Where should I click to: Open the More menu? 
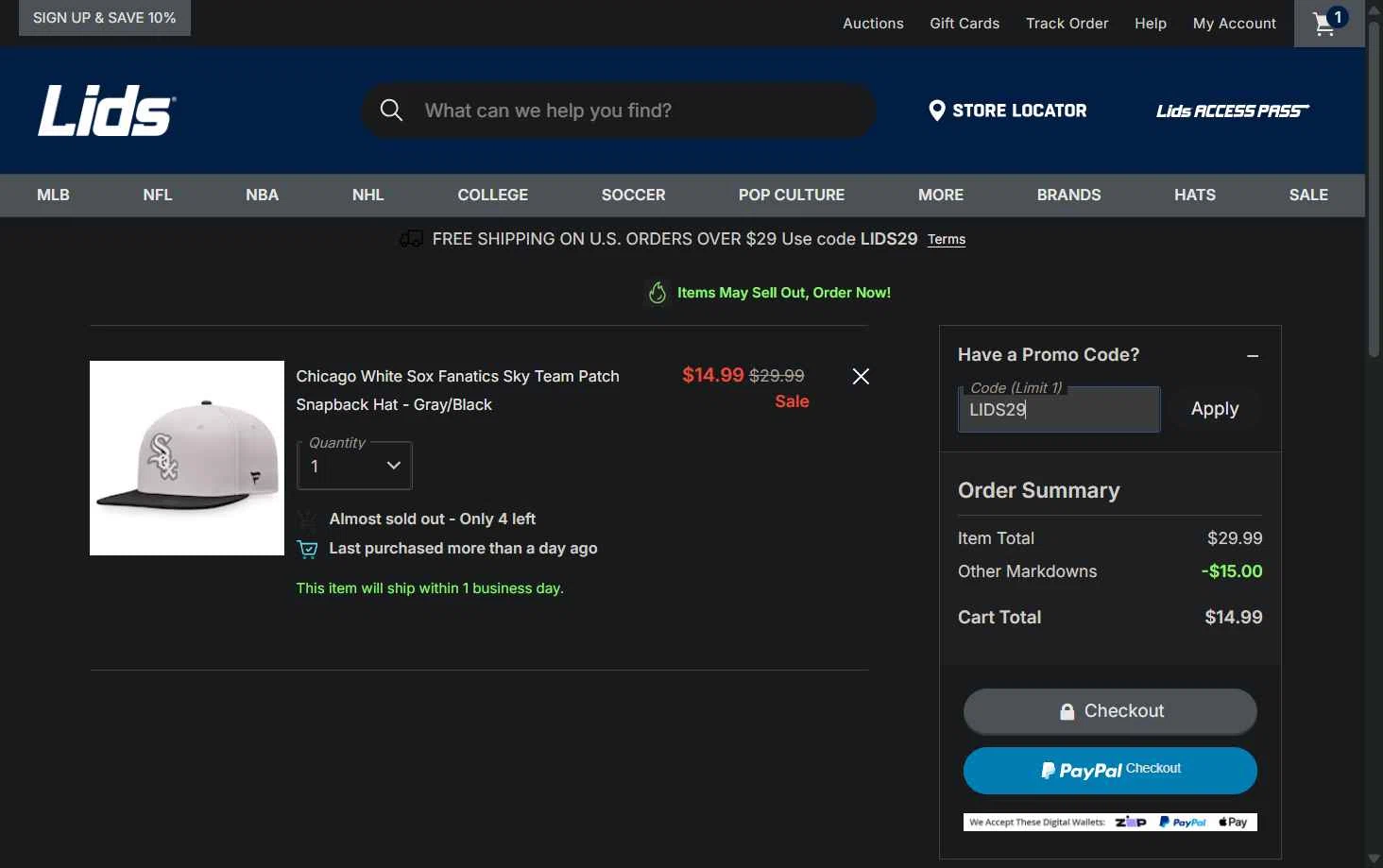coord(941,196)
